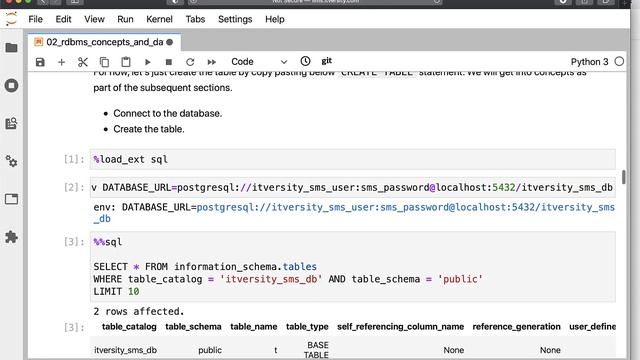Open the Extension Manager puzzle icon

[11, 237]
